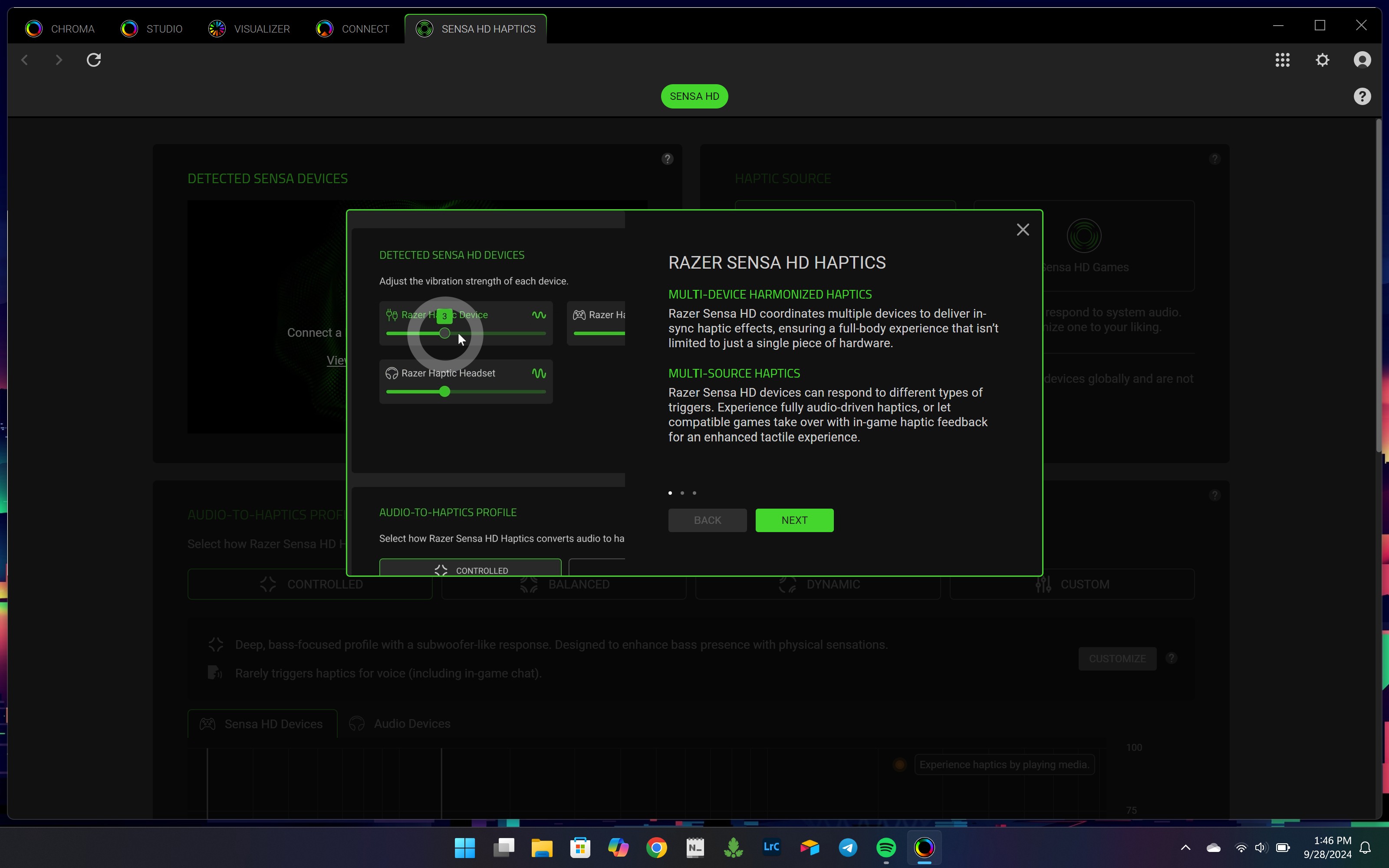Click the Sensa HD Haptics tab icon
Viewport: 1389px width, 868px height.
424,28
